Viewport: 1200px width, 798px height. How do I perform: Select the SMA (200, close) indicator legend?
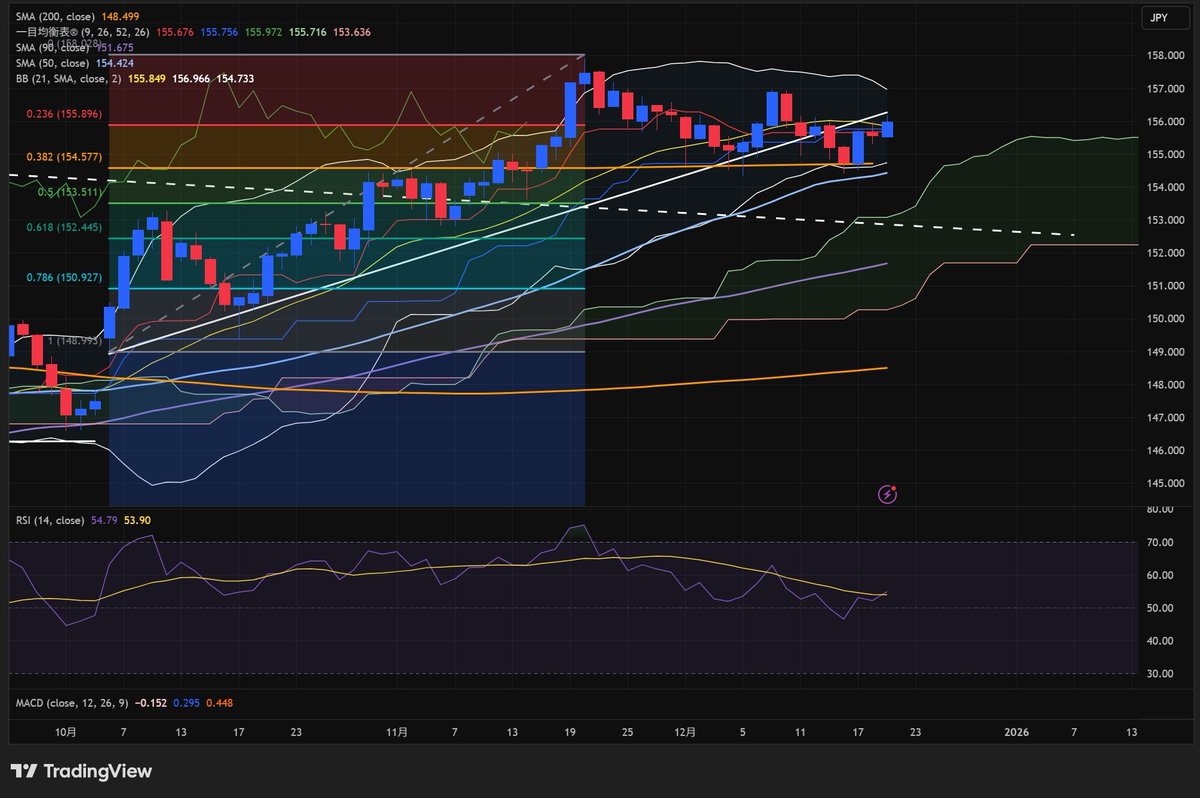pos(54,18)
